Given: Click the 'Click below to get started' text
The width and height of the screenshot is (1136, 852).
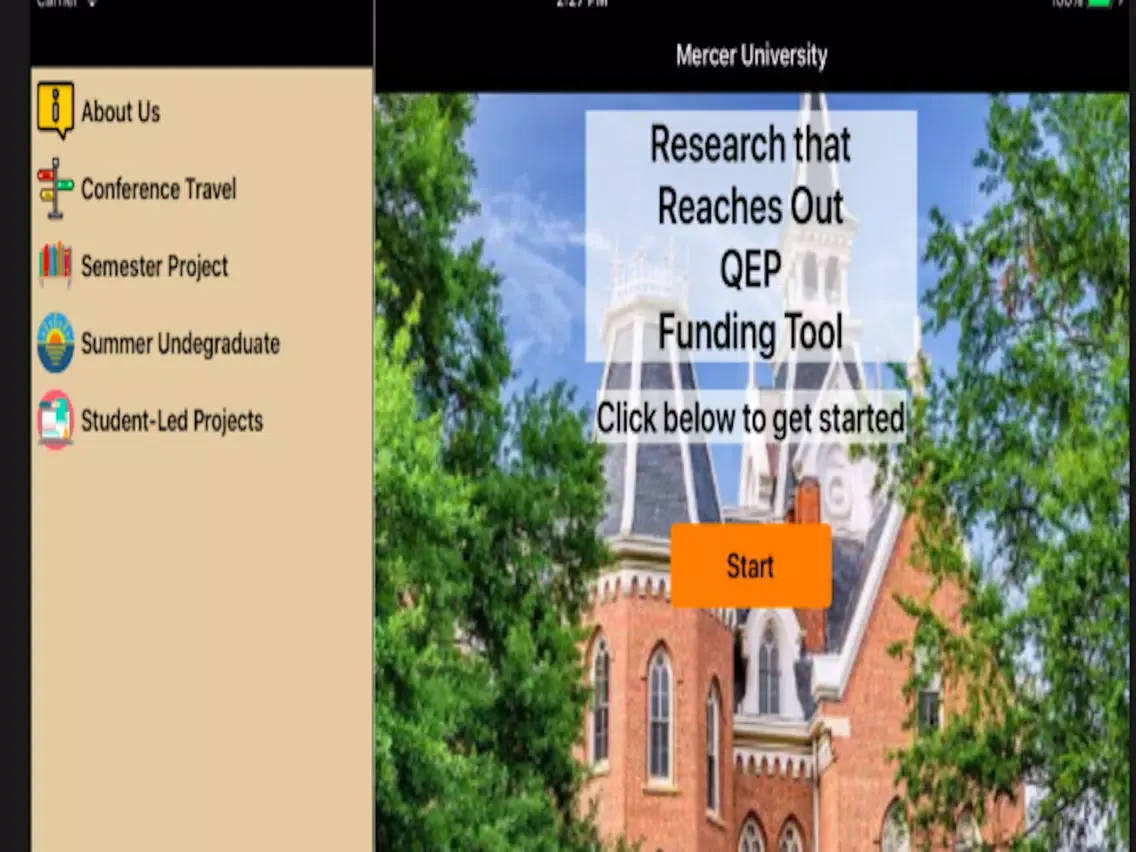Looking at the screenshot, I should coord(751,418).
